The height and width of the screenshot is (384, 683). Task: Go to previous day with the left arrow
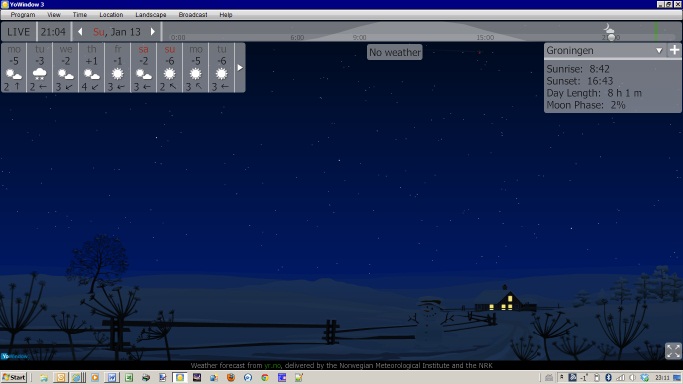click(80, 32)
